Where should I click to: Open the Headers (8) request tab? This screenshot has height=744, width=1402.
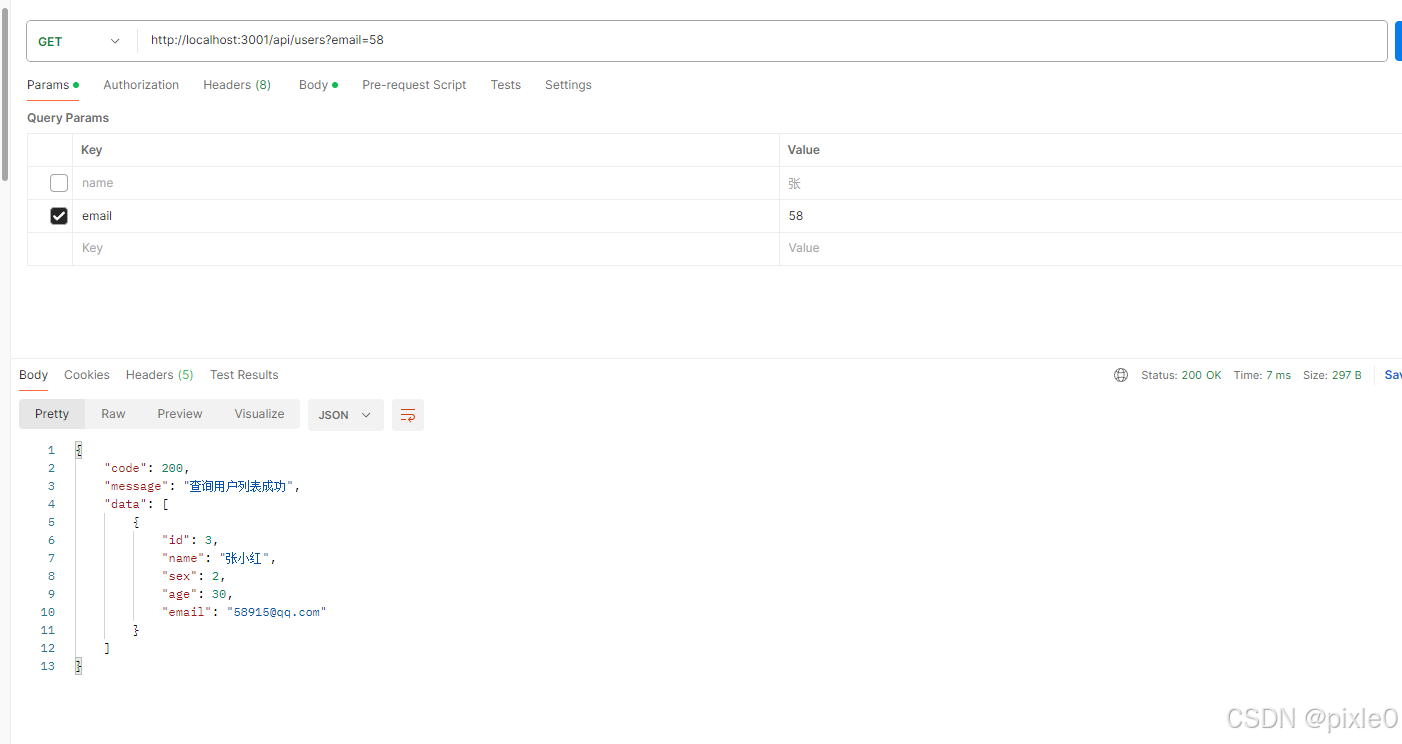237,85
